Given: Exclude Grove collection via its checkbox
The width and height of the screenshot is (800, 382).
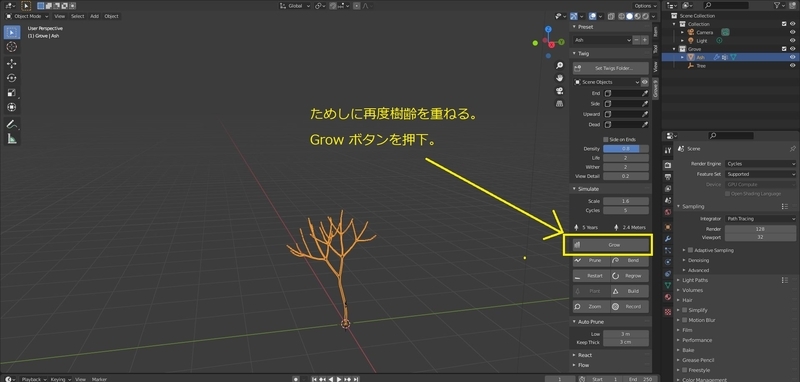Looking at the screenshot, I should 784,49.
